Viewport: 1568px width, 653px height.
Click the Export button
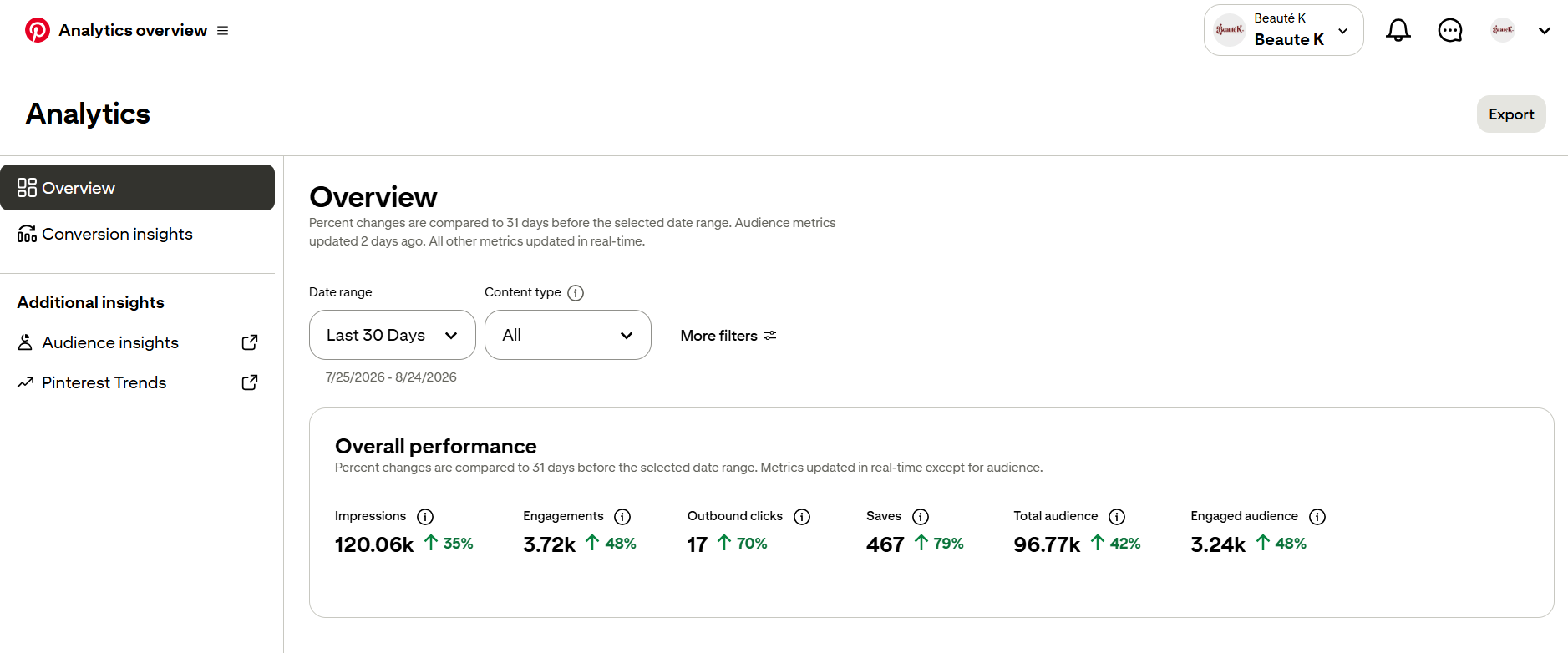(x=1511, y=114)
